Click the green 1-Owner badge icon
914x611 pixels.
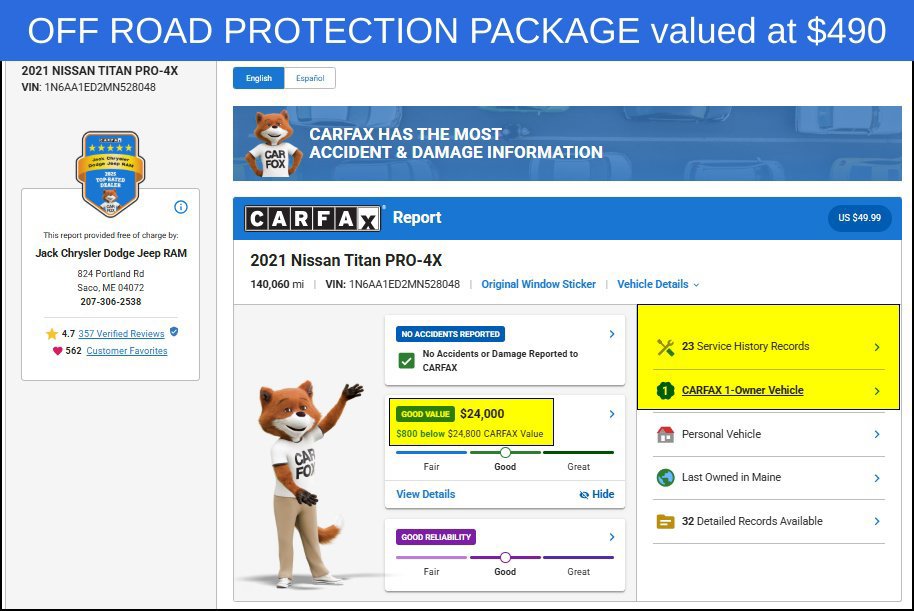tap(666, 390)
